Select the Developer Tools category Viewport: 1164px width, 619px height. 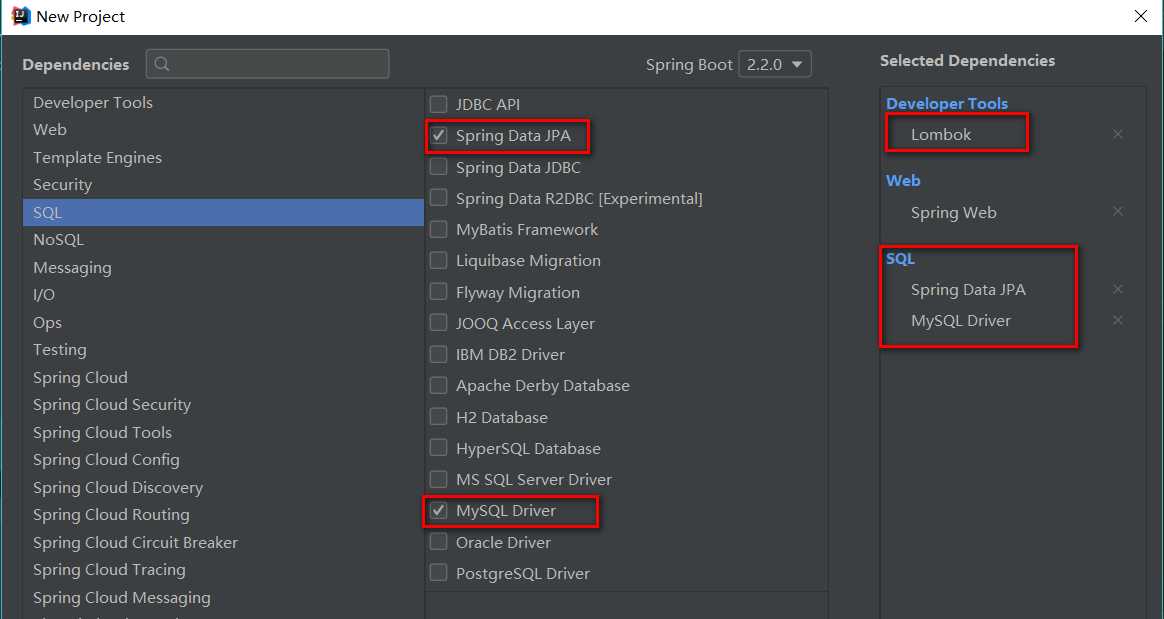[93, 103]
